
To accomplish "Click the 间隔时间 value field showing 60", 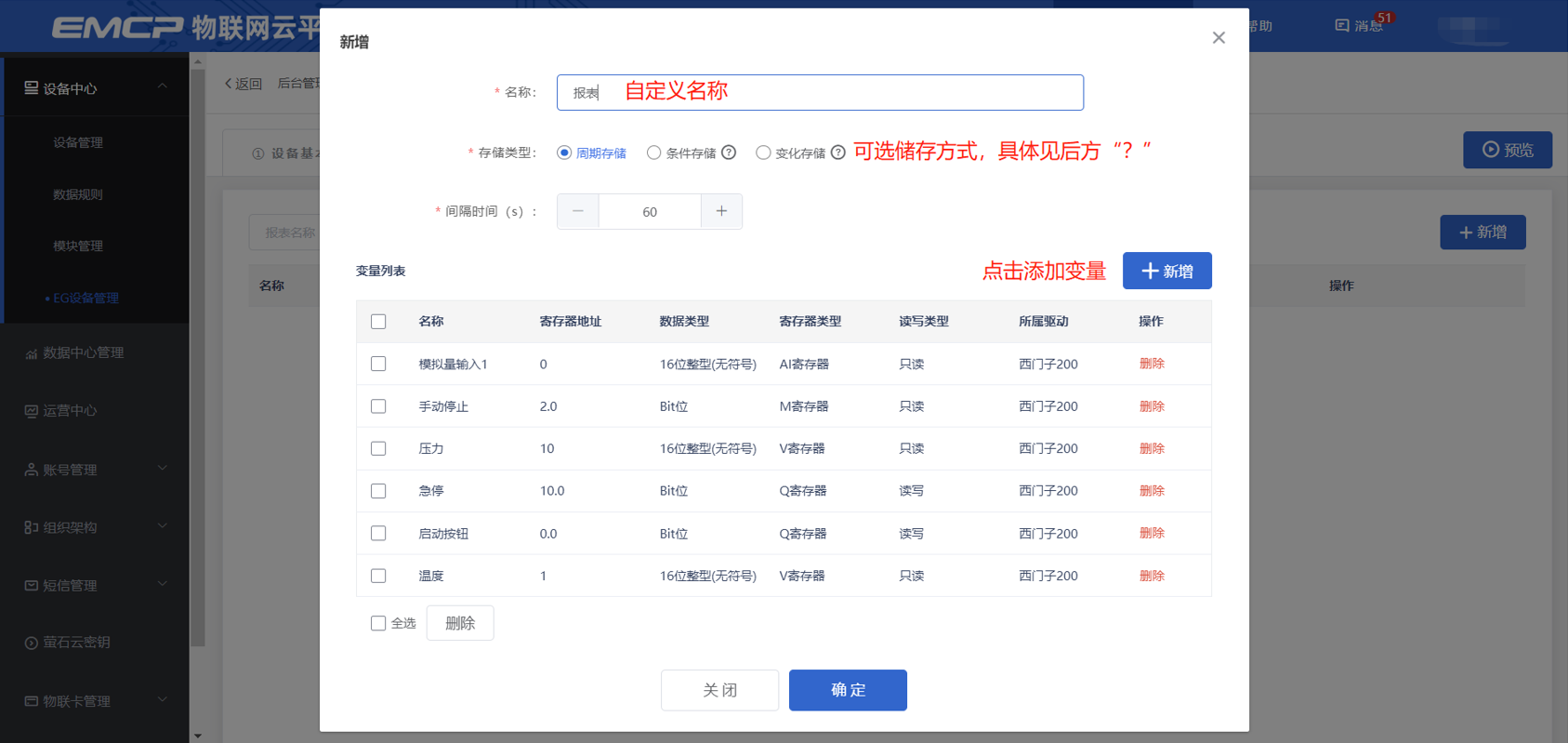I will [650, 211].
